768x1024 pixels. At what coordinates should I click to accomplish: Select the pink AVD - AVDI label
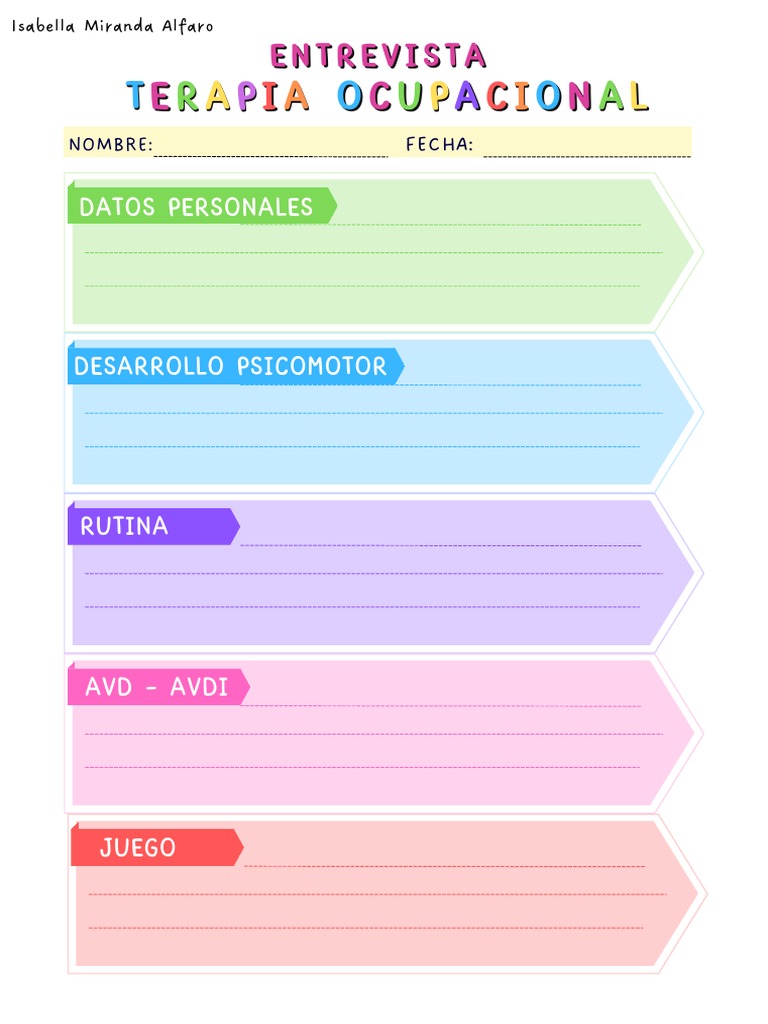click(x=157, y=687)
